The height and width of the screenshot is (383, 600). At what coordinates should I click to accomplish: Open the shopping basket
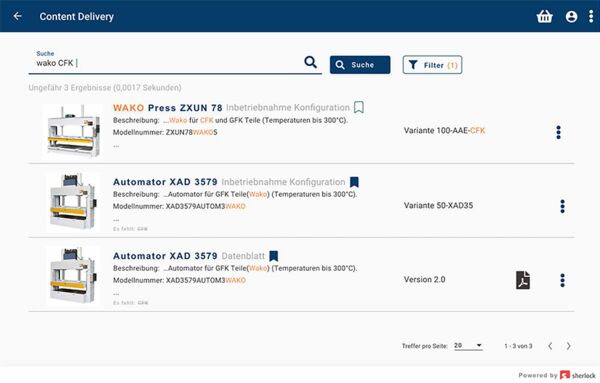[x=545, y=16]
